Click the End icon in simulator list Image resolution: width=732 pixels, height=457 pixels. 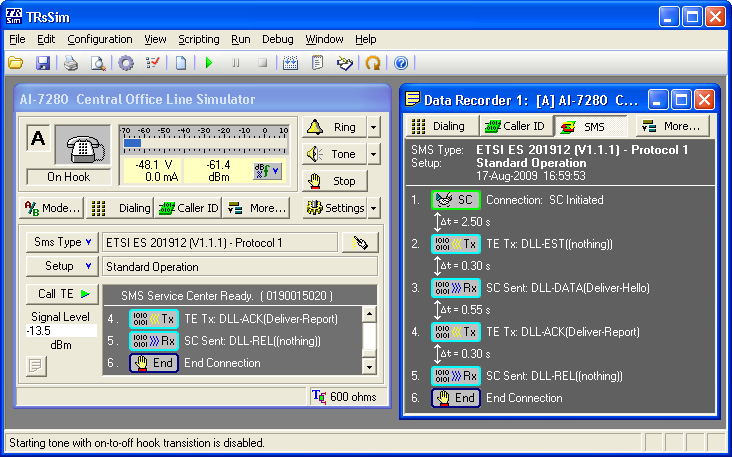pyautogui.click(x=154, y=363)
